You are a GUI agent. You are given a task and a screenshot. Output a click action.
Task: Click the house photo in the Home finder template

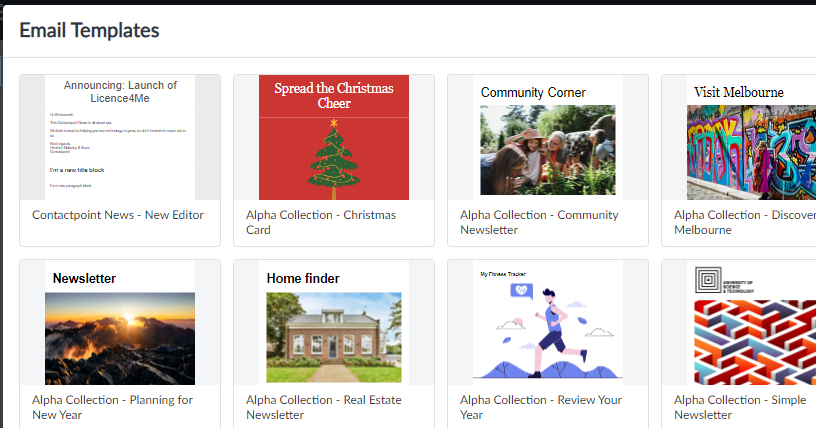pyautogui.click(x=334, y=338)
